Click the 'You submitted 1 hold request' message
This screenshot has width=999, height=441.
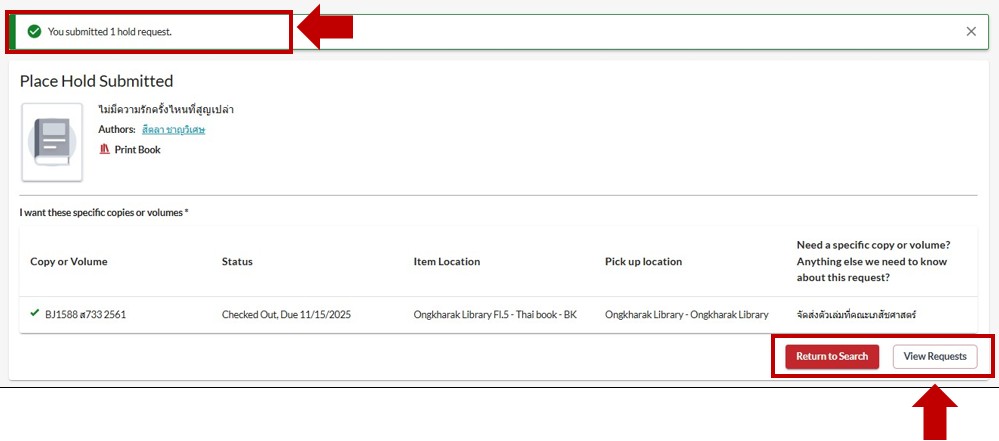coord(110,32)
